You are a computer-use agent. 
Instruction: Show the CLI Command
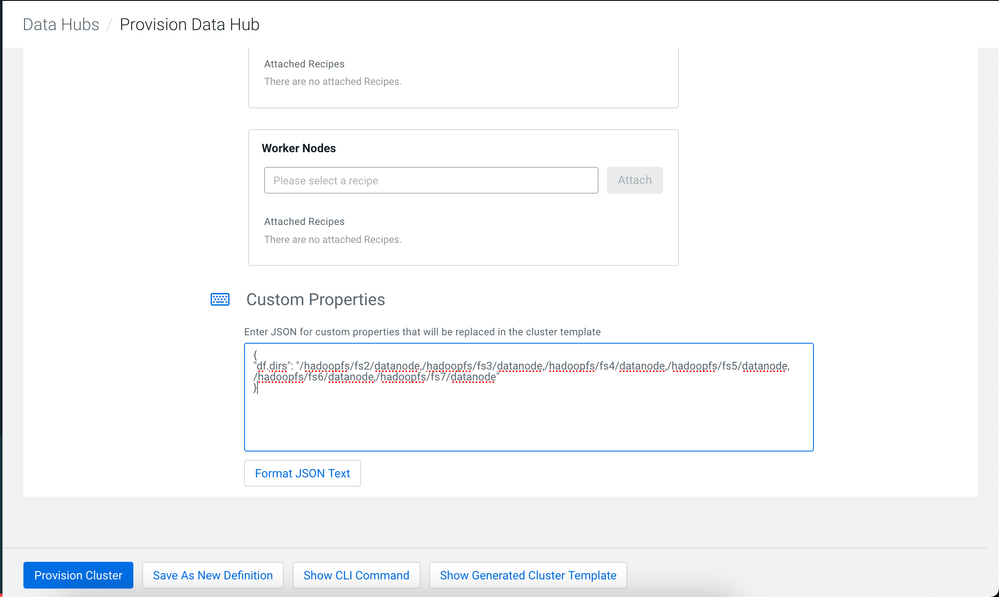tap(356, 575)
